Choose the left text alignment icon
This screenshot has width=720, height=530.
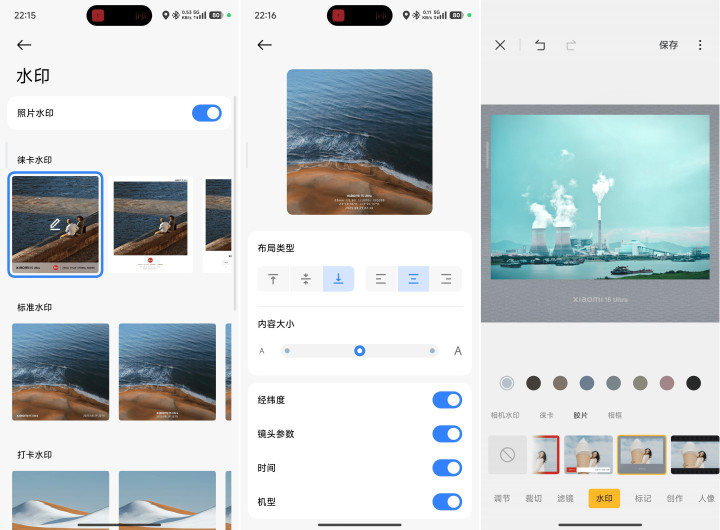pyautogui.click(x=381, y=279)
